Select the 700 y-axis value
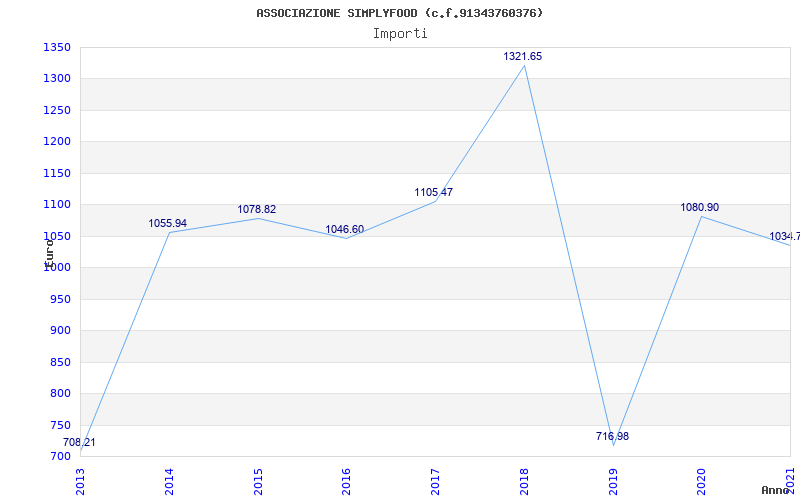 click(60, 457)
